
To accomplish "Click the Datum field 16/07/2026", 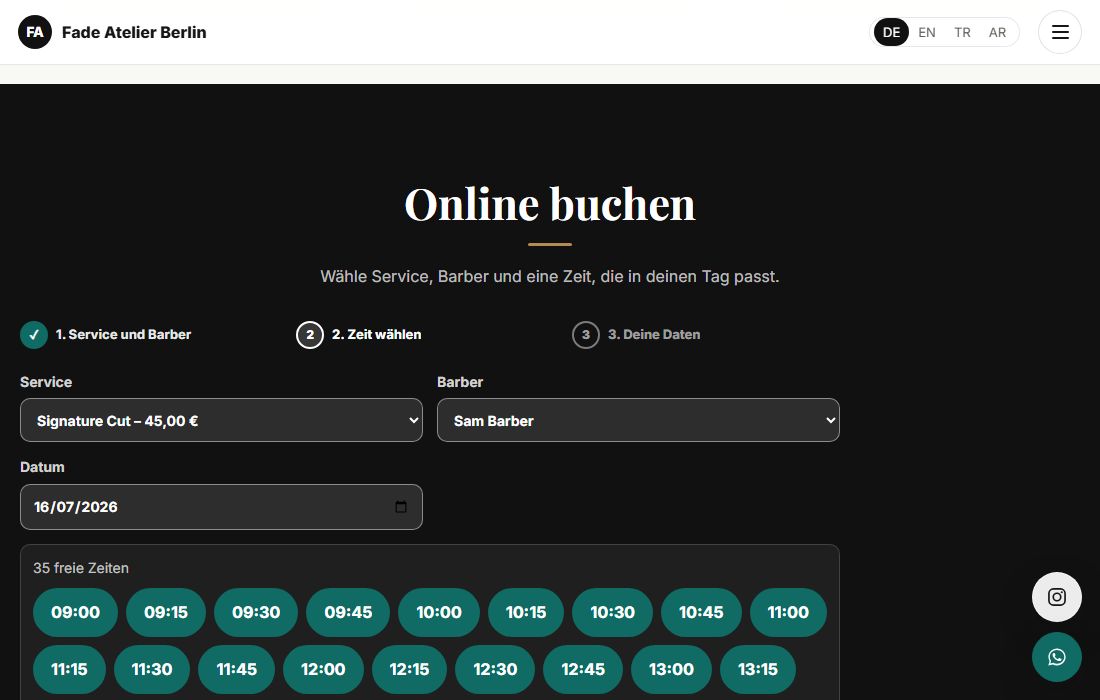I will (x=221, y=506).
